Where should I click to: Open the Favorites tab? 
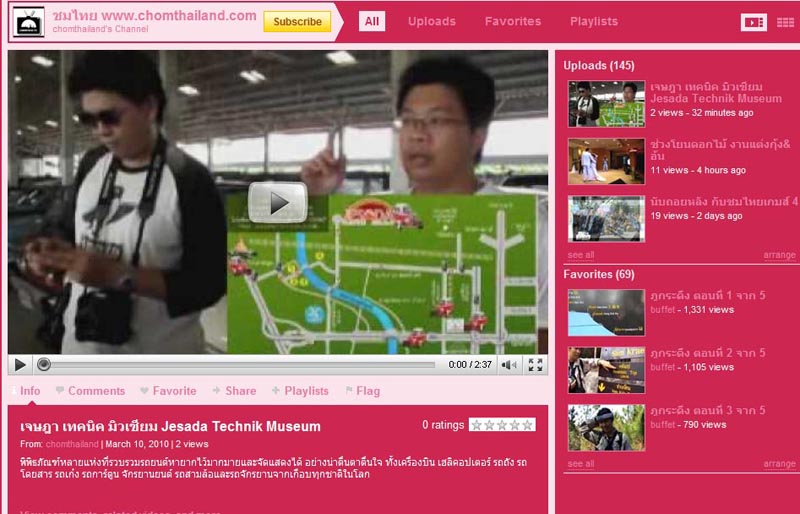513,21
